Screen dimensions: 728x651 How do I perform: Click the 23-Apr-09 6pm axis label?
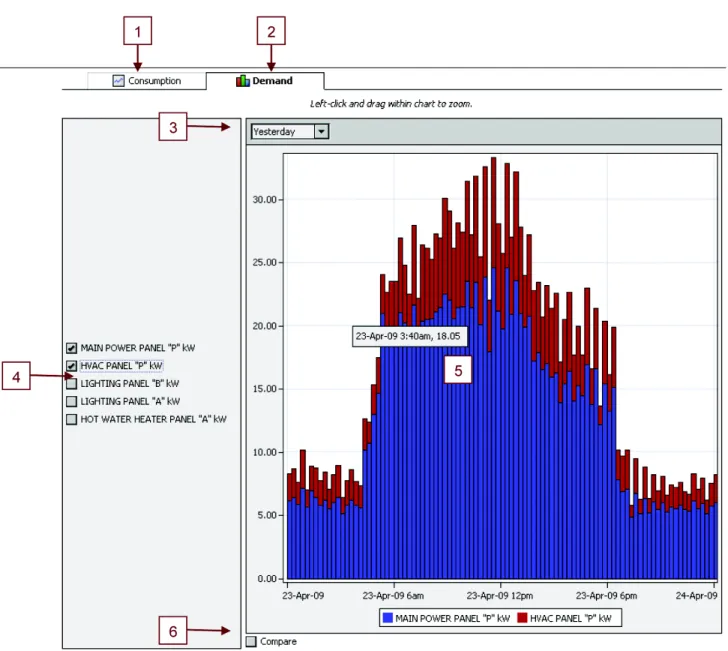606,596
